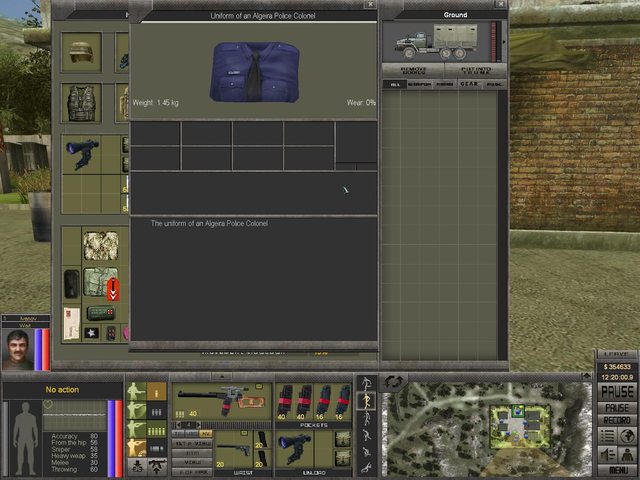
Task: Expand the Ground panel side arrow
Action: (x=504, y=42)
